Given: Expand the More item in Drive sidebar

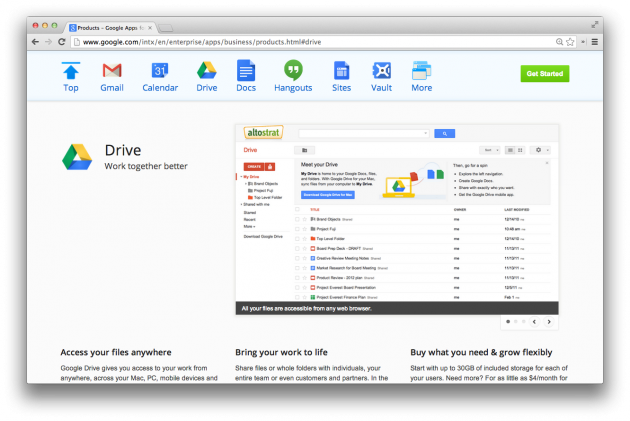Looking at the screenshot, I should 249,227.
